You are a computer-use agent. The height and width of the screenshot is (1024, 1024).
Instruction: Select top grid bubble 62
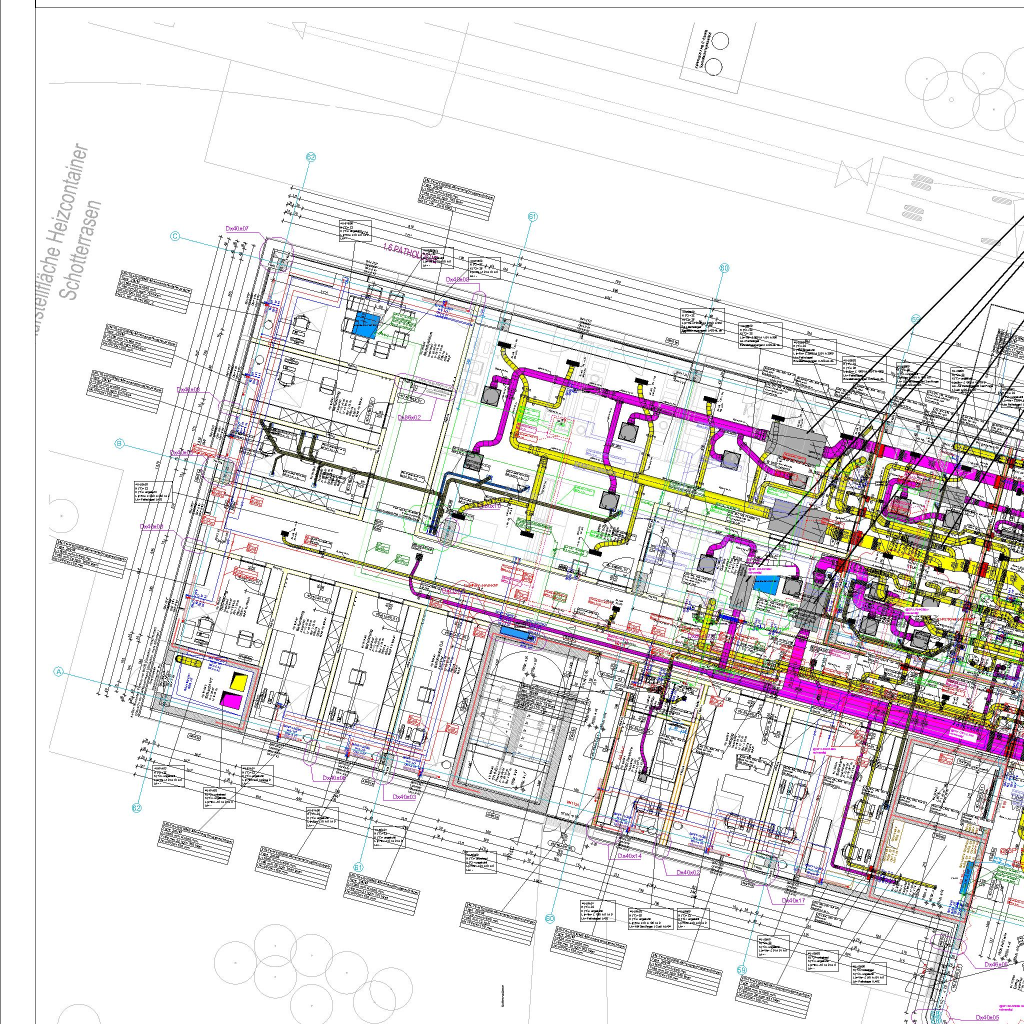coord(311,157)
